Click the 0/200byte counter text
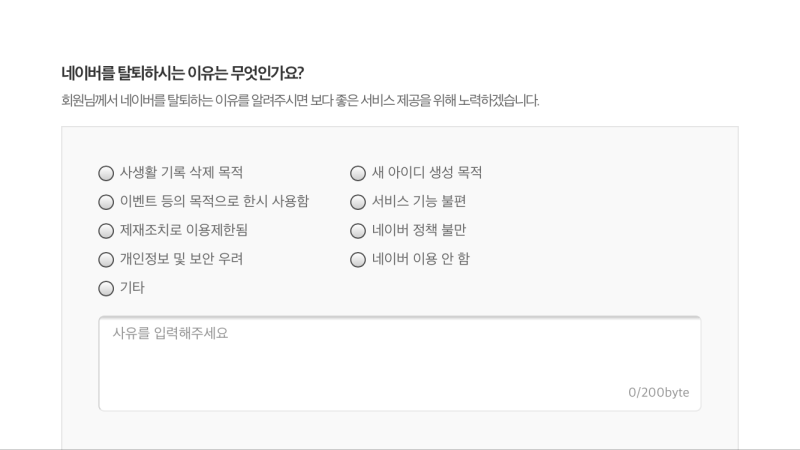The image size is (800, 450). click(x=658, y=392)
